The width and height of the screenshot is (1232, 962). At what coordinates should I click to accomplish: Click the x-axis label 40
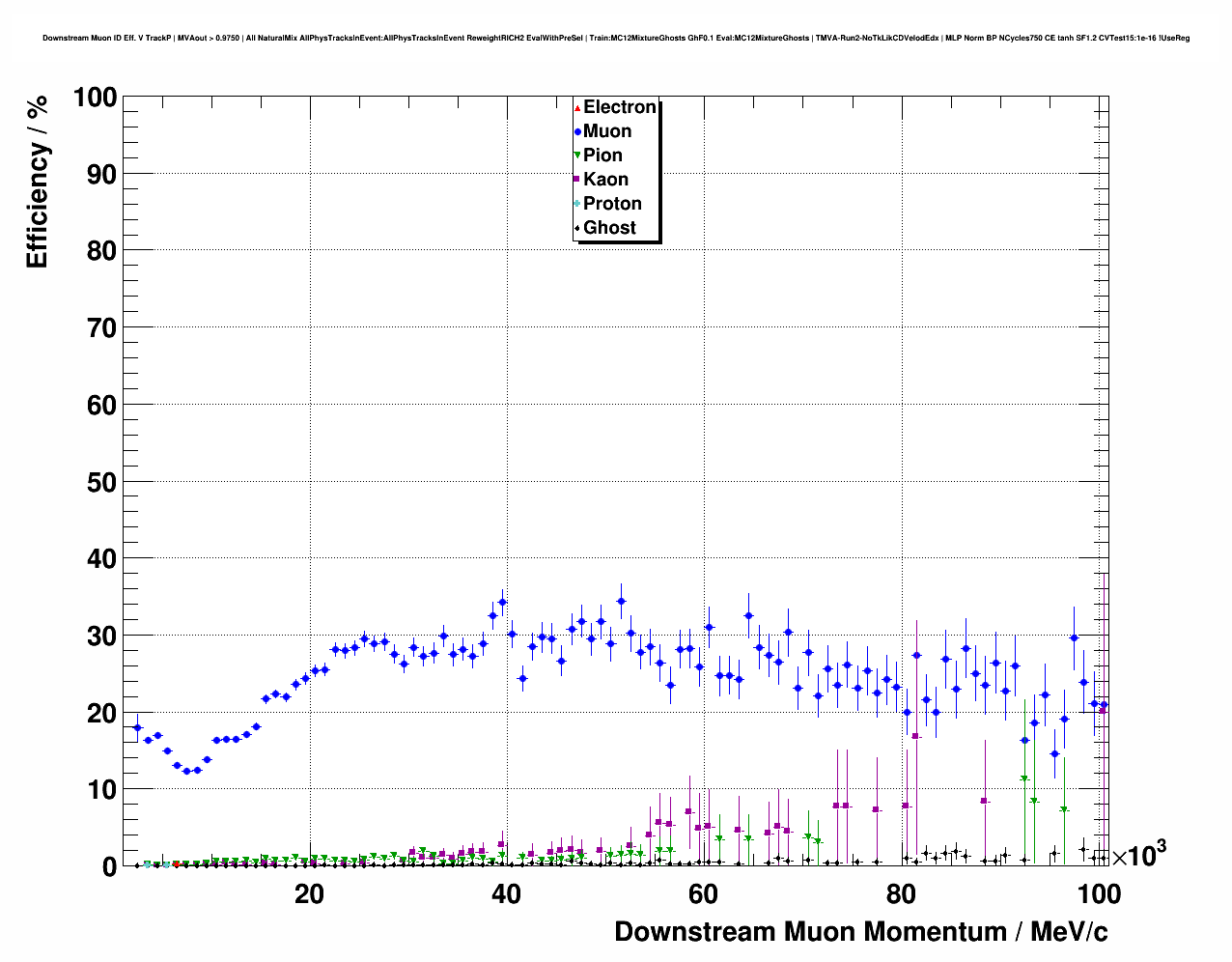coord(506,893)
